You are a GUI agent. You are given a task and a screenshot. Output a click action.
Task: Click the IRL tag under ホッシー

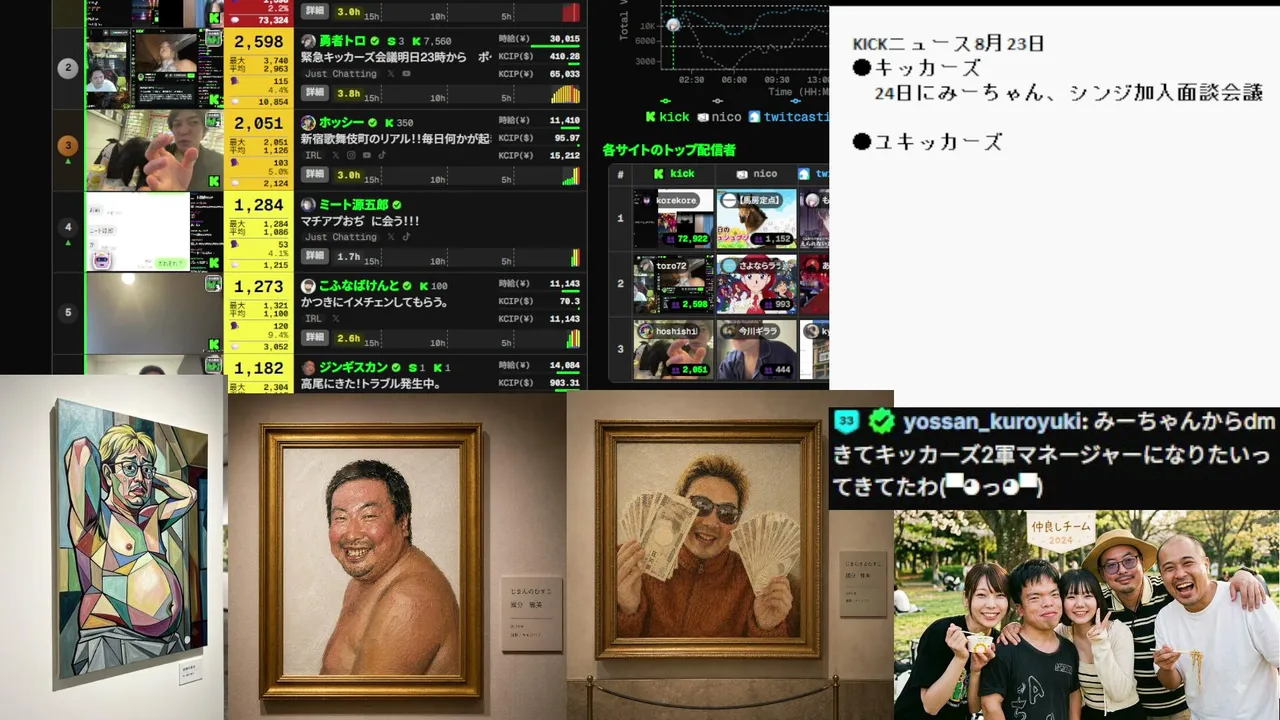(x=313, y=155)
